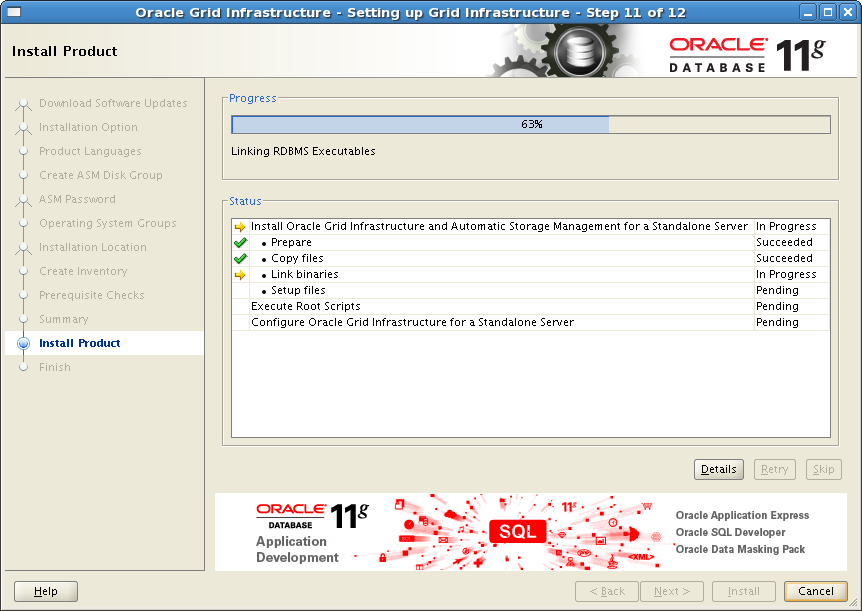Image resolution: width=862 pixels, height=611 pixels.
Task: Click the Retry button
Action: click(x=775, y=469)
